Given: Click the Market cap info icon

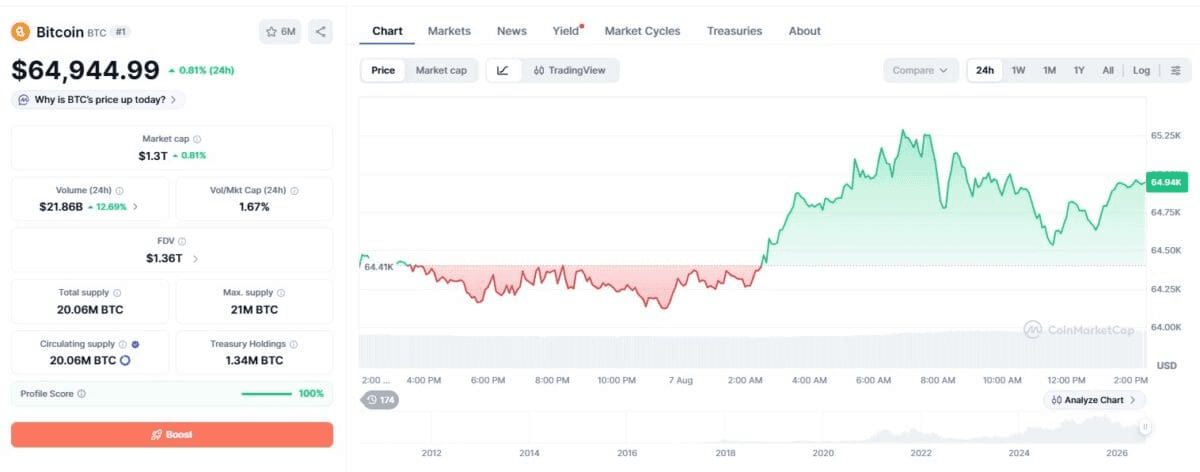Looking at the screenshot, I should 197,139.
